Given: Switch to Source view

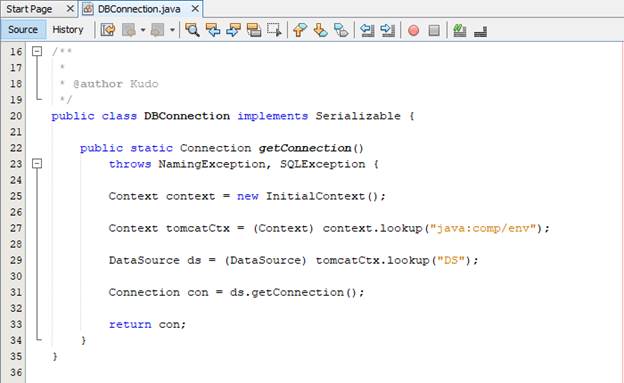Looking at the screenshot, I should (23, 30).
